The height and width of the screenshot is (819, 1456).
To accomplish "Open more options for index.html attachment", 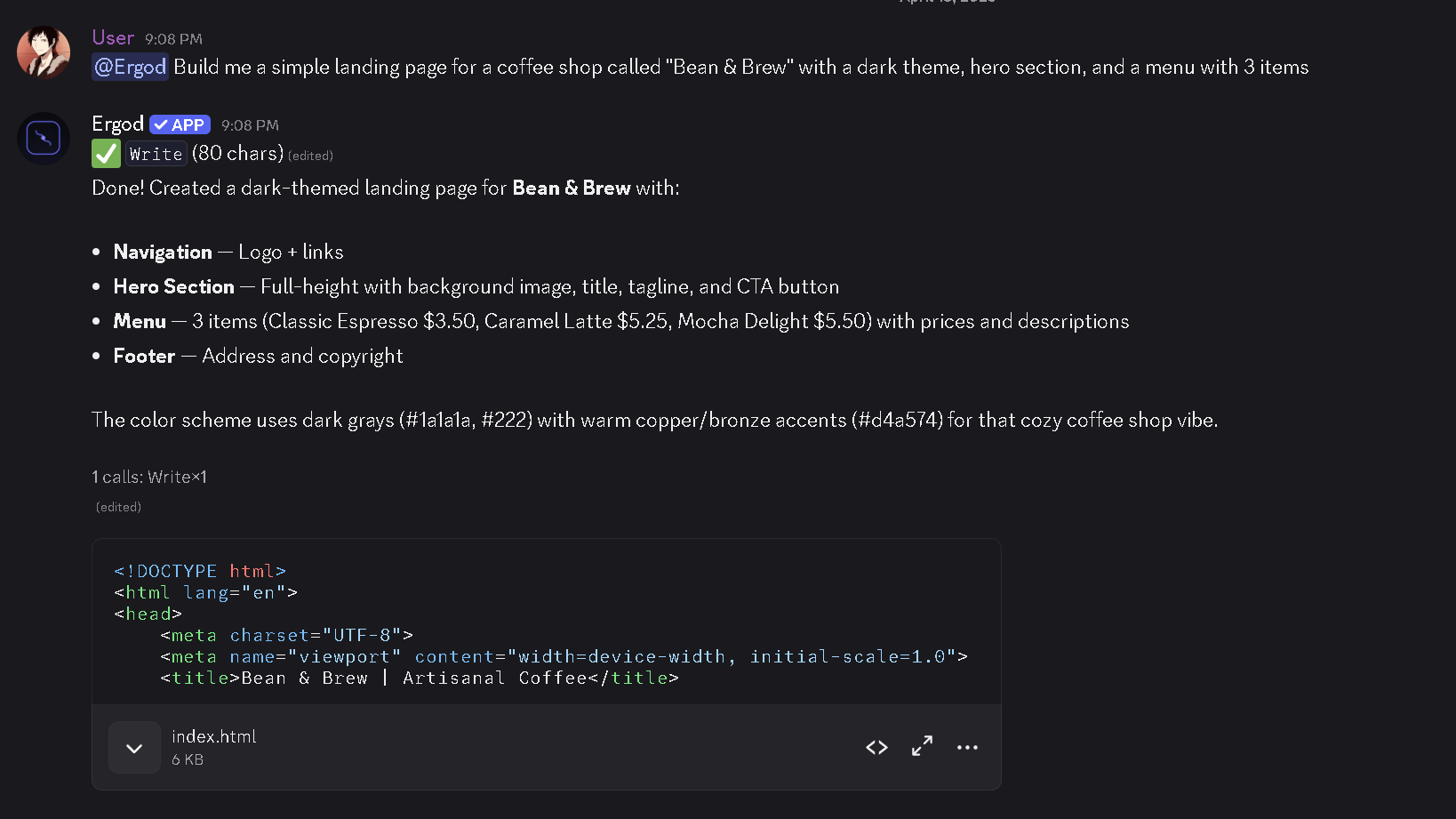I will coord(967,747).
